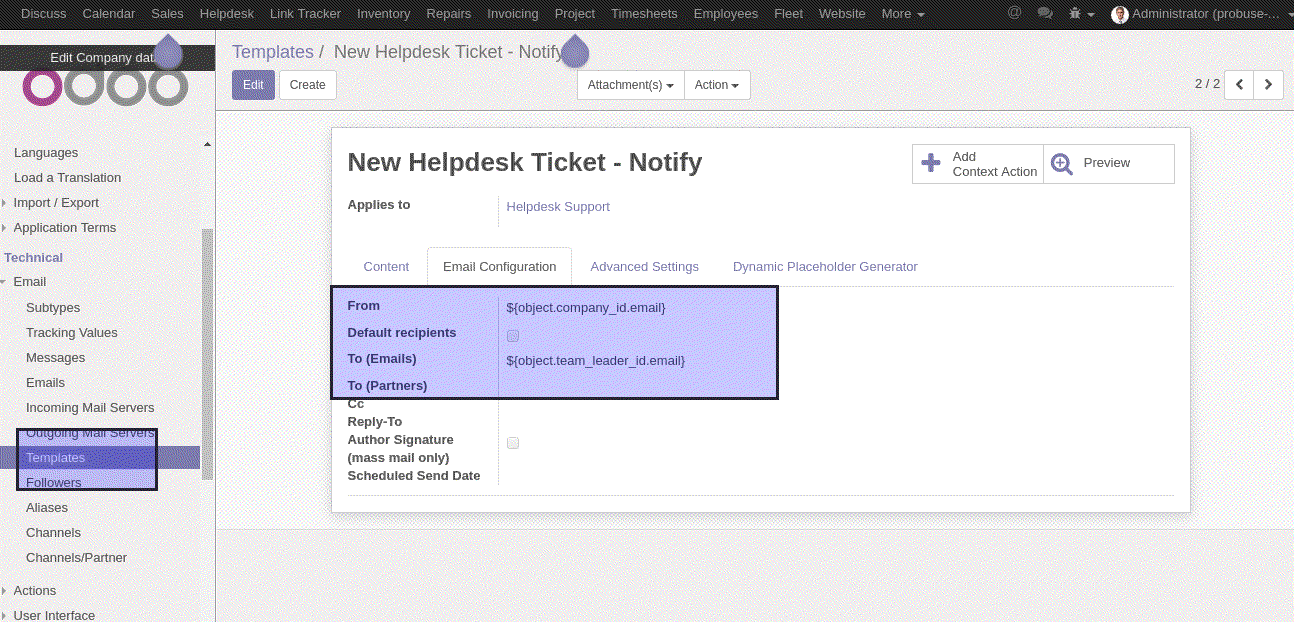
Task: Open the Action dropdown
Action: [717, 85]
